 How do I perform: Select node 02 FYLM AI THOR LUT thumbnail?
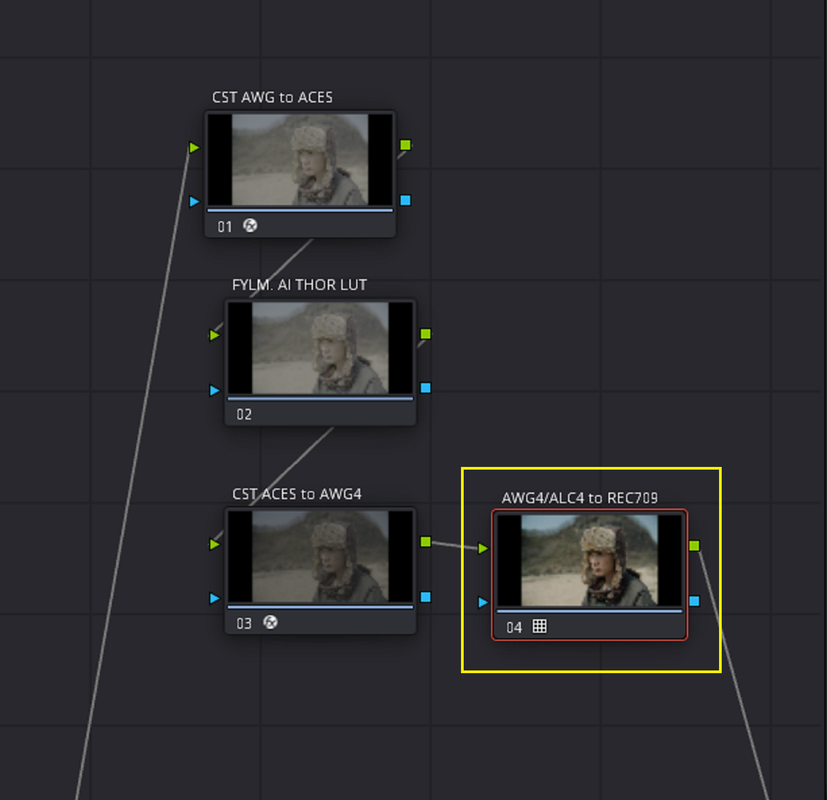click(x=320, y=348)
